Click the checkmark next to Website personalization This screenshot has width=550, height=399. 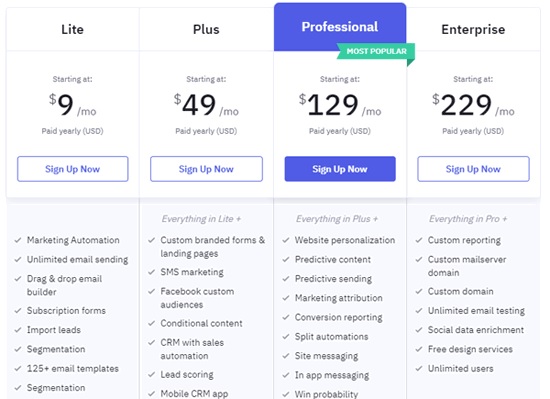[286, 241]
